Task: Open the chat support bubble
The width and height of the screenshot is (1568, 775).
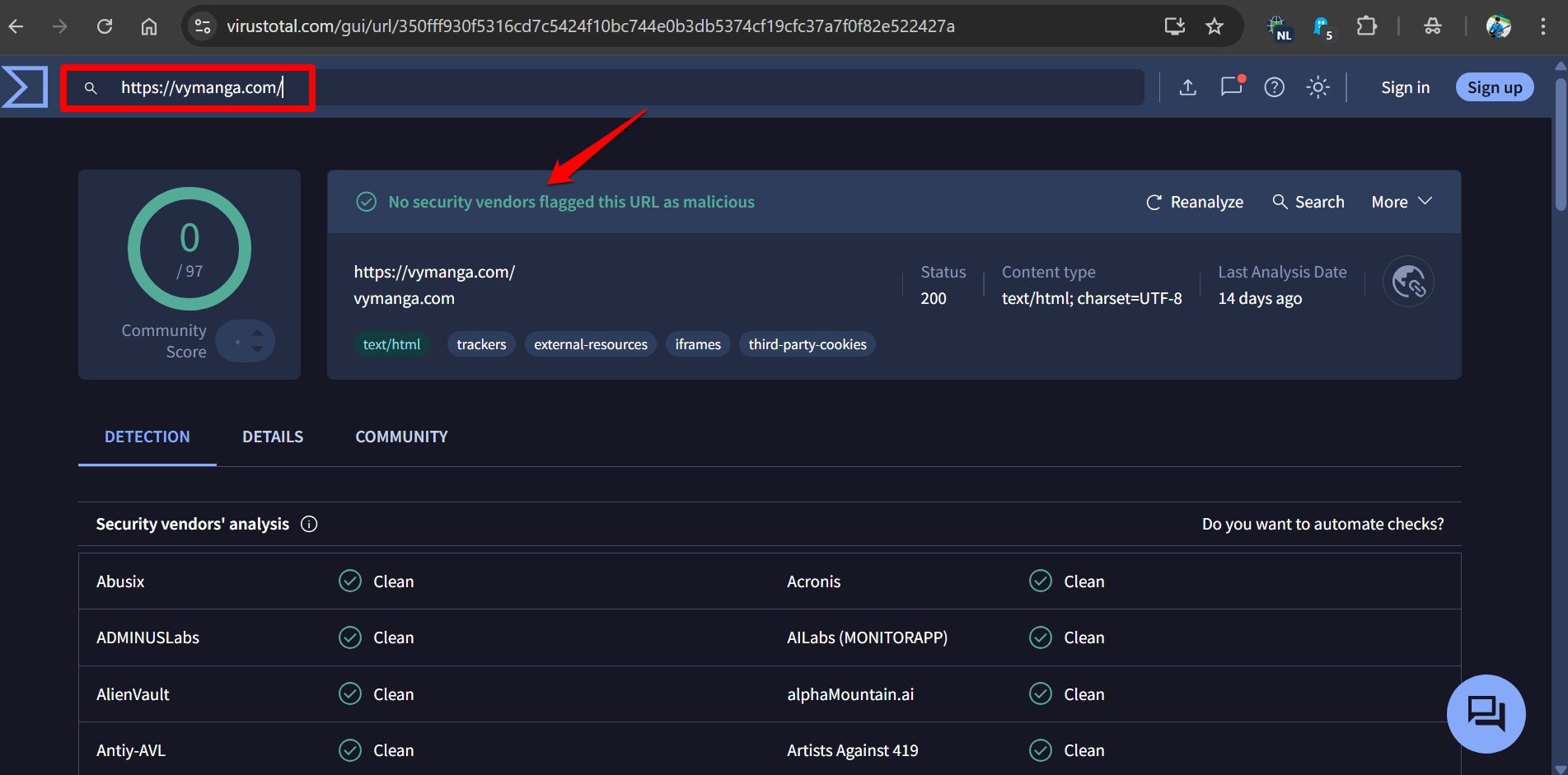Action: click(x=1486, y=713)
